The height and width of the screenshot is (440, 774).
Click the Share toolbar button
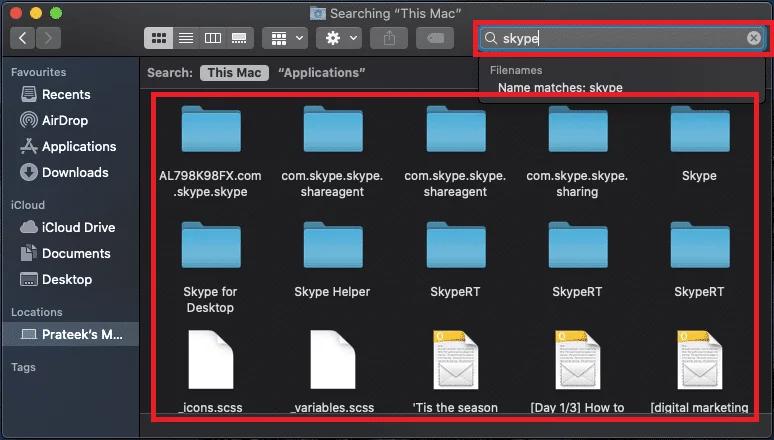click(x=389, y=38)
